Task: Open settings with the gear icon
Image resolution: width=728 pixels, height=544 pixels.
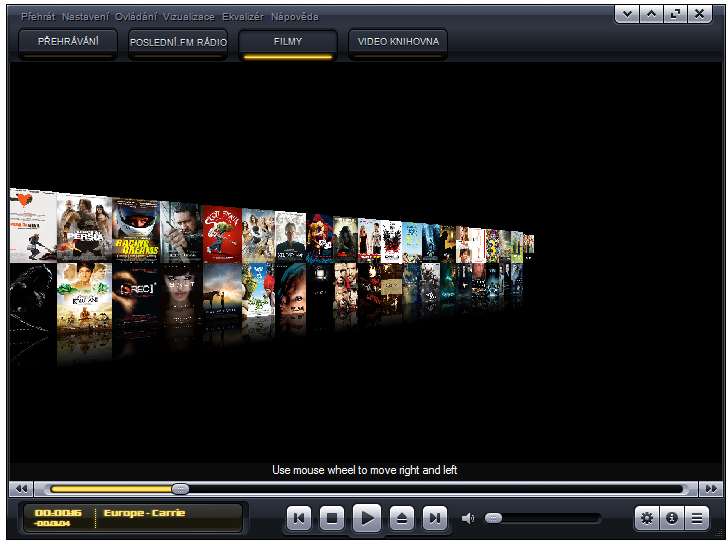Action: pos(647,518)
